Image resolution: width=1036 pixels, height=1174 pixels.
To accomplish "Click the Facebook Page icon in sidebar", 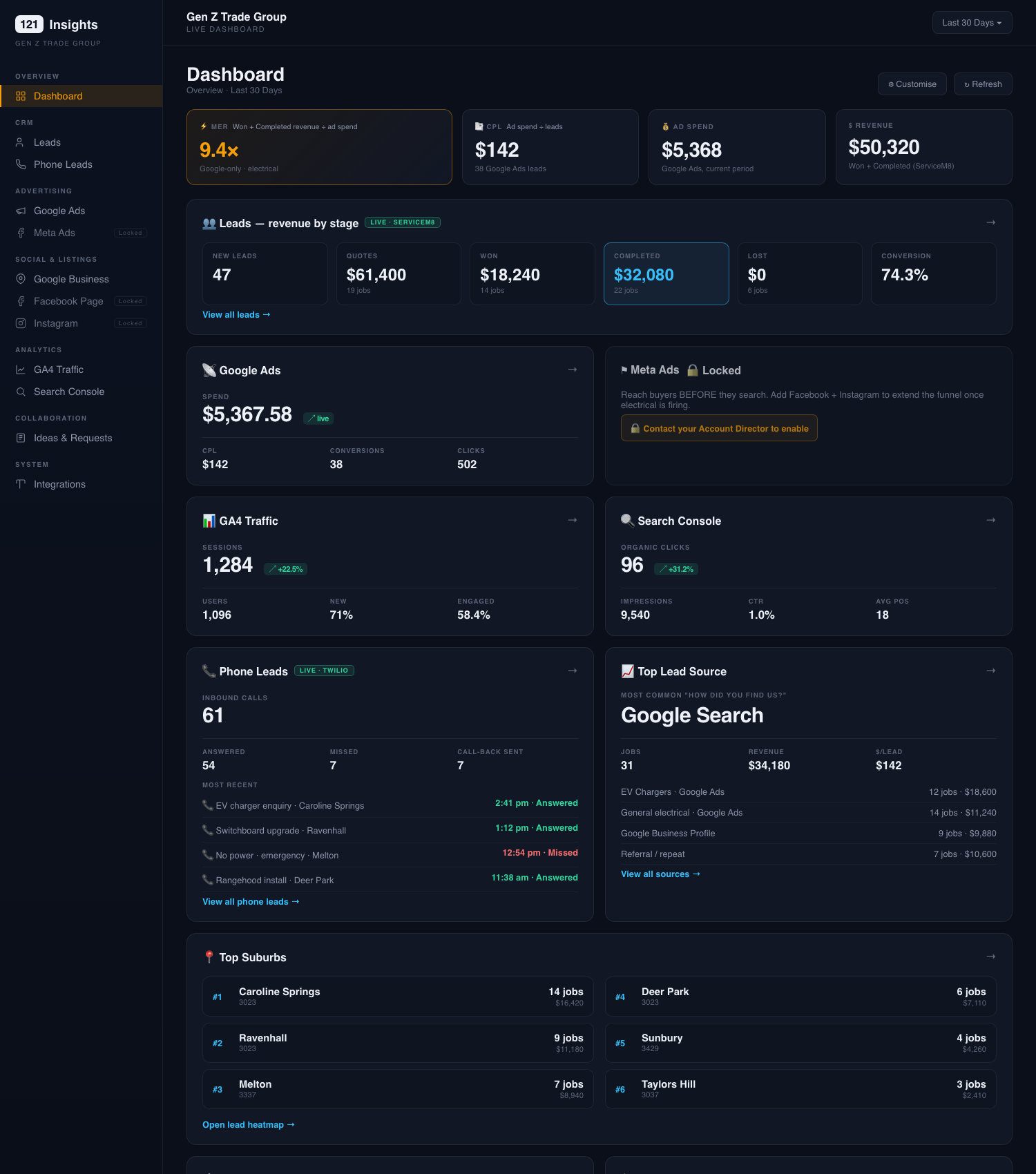I will point(21,301).
